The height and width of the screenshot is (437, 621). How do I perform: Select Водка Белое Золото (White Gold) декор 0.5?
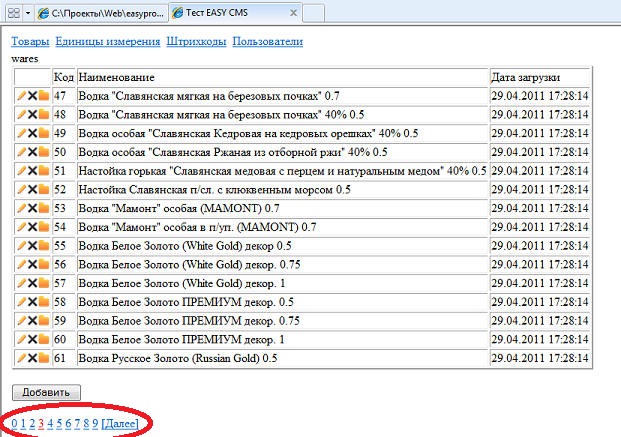tap(282, 246)
